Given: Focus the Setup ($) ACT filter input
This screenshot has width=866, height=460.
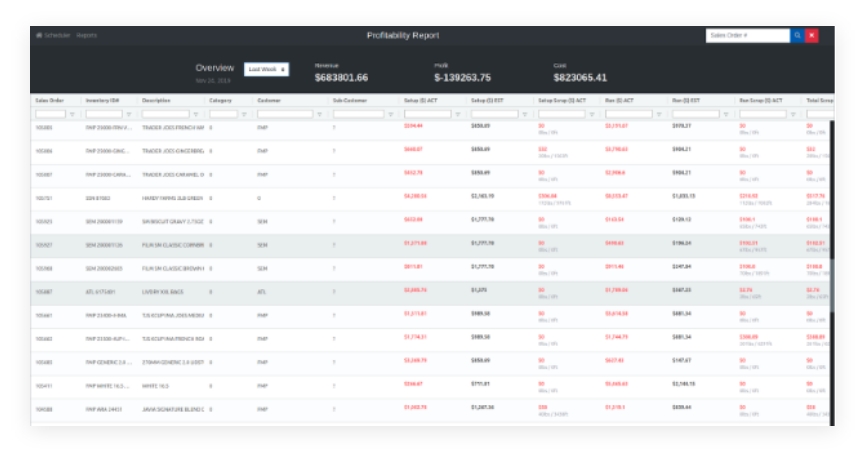Looking at the screenshot, I should pos(427,114).
